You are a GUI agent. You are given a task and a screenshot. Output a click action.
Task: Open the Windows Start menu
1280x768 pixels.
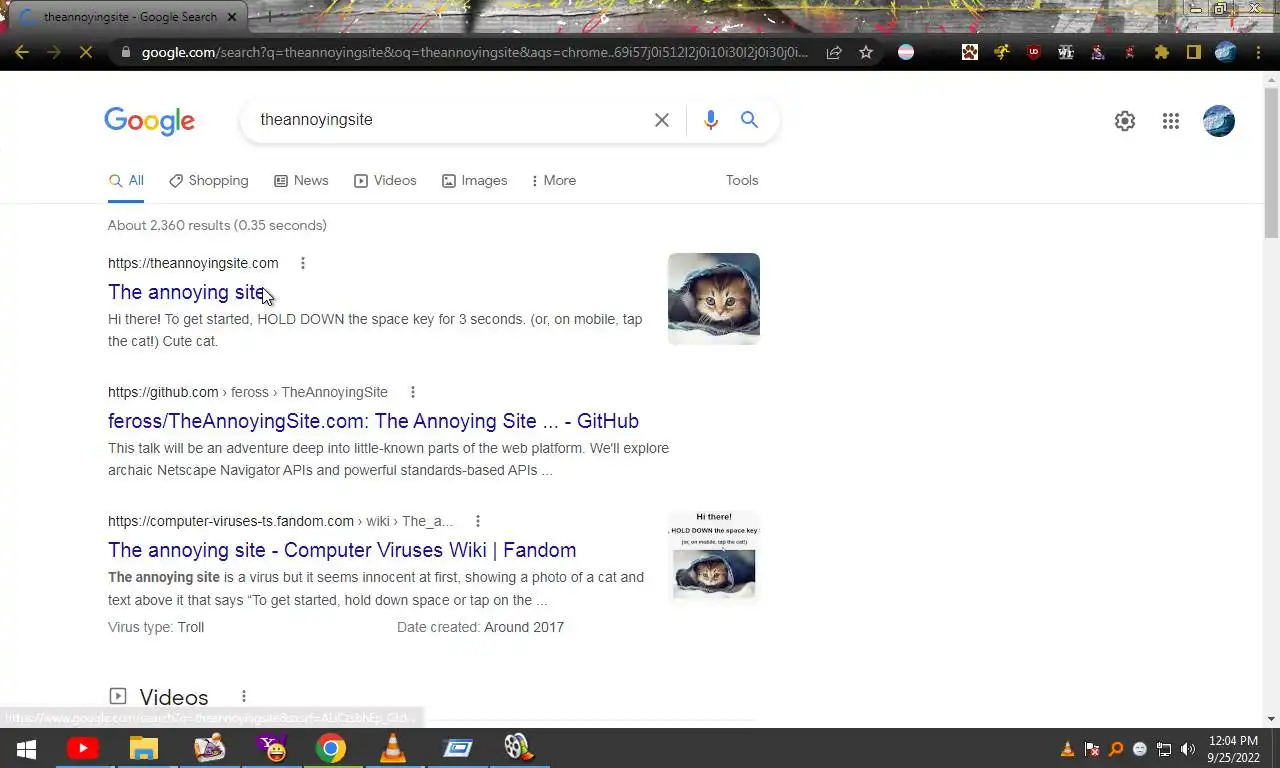26,748
